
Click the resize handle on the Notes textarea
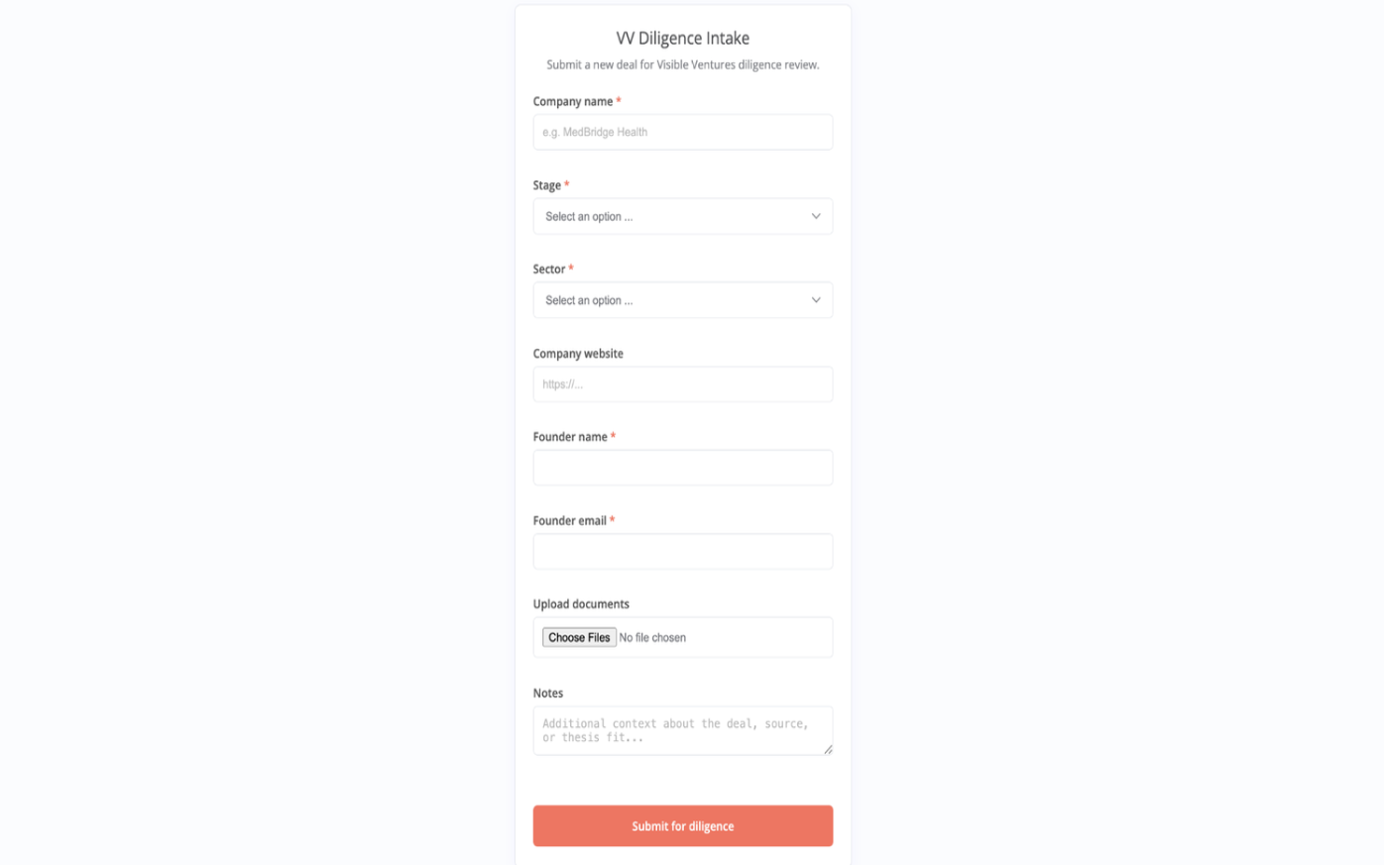point(828,751)
